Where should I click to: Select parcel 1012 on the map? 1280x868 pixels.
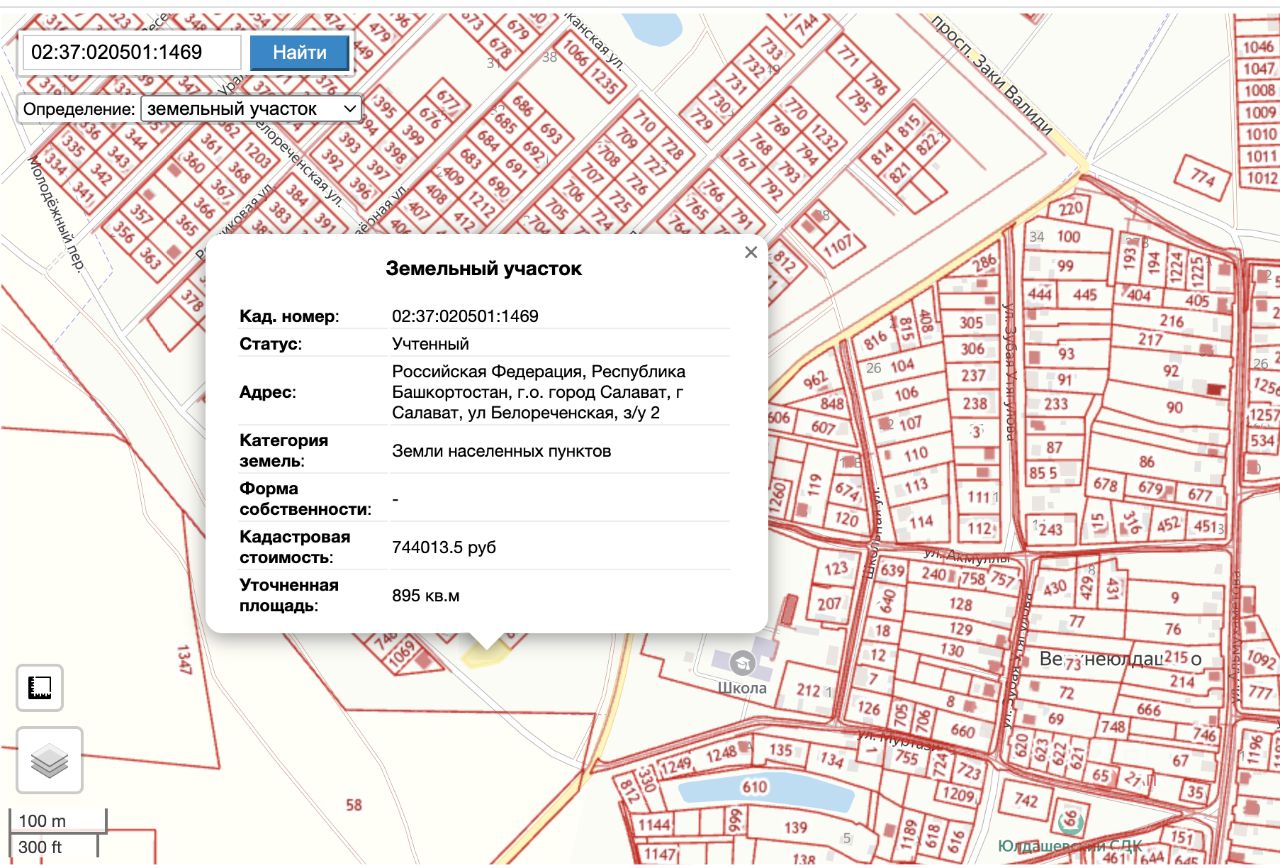pos(1262,178)
